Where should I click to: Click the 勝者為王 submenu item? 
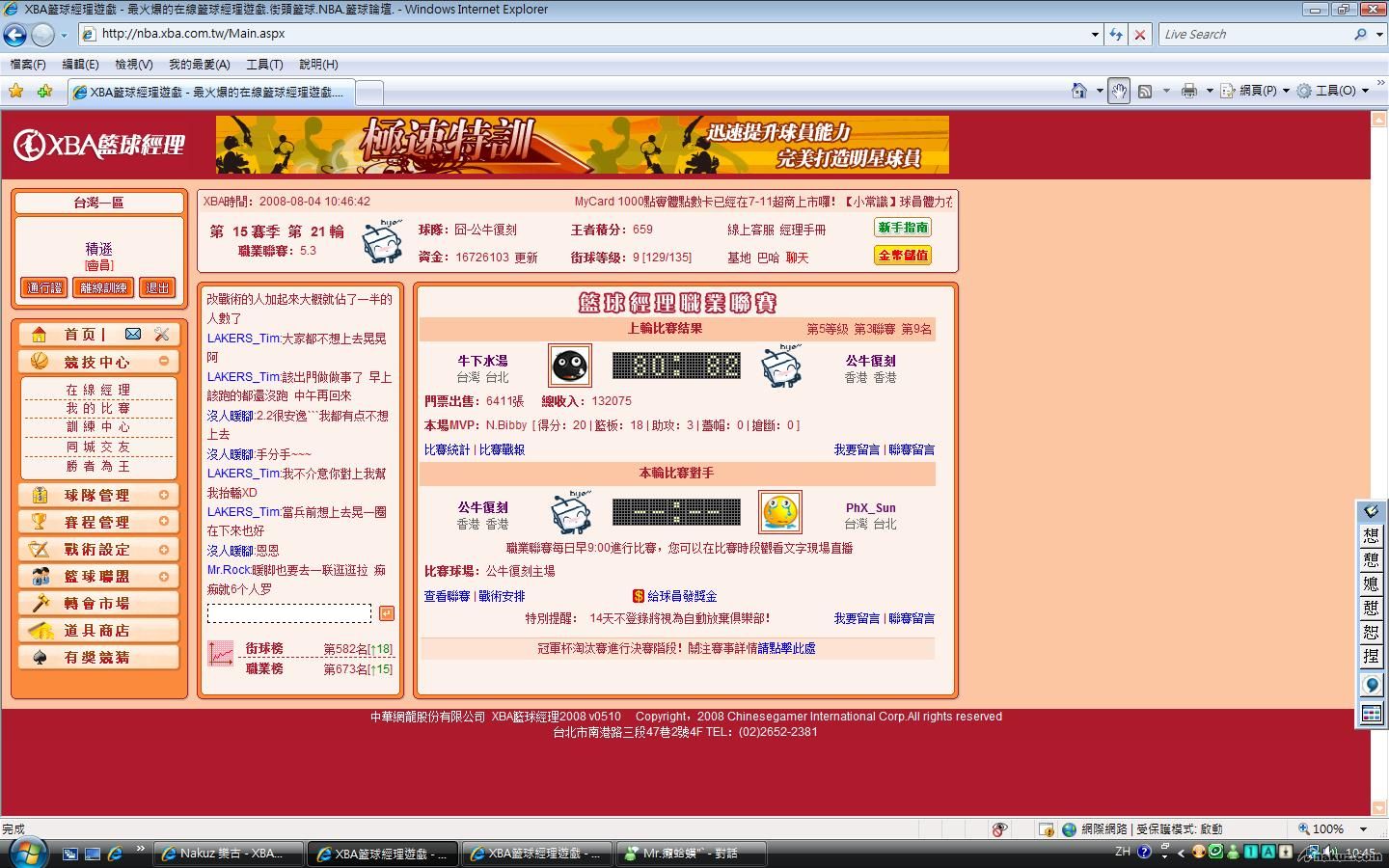(98, 466)
